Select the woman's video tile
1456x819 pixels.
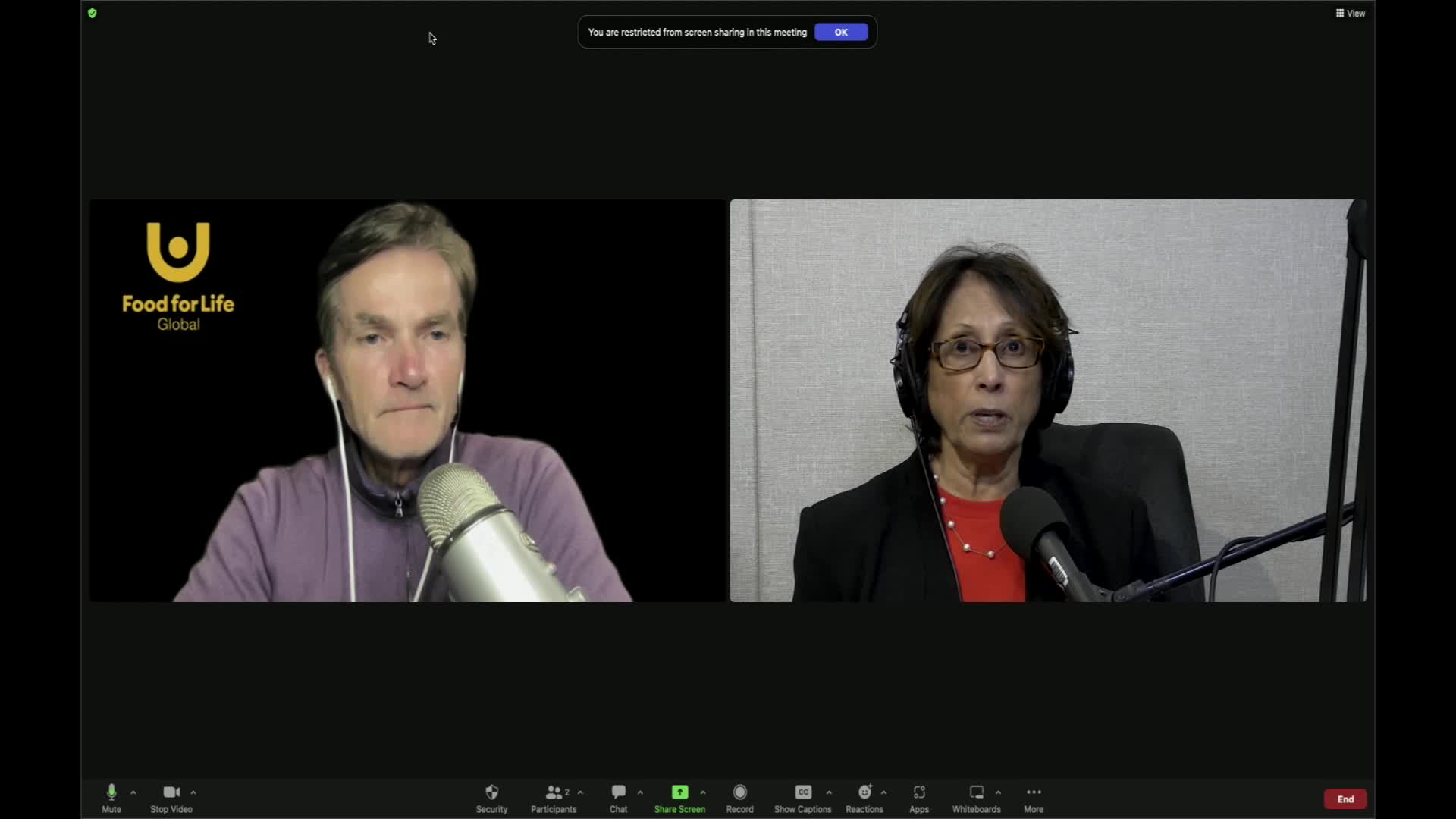click(x=1047, y=400)
